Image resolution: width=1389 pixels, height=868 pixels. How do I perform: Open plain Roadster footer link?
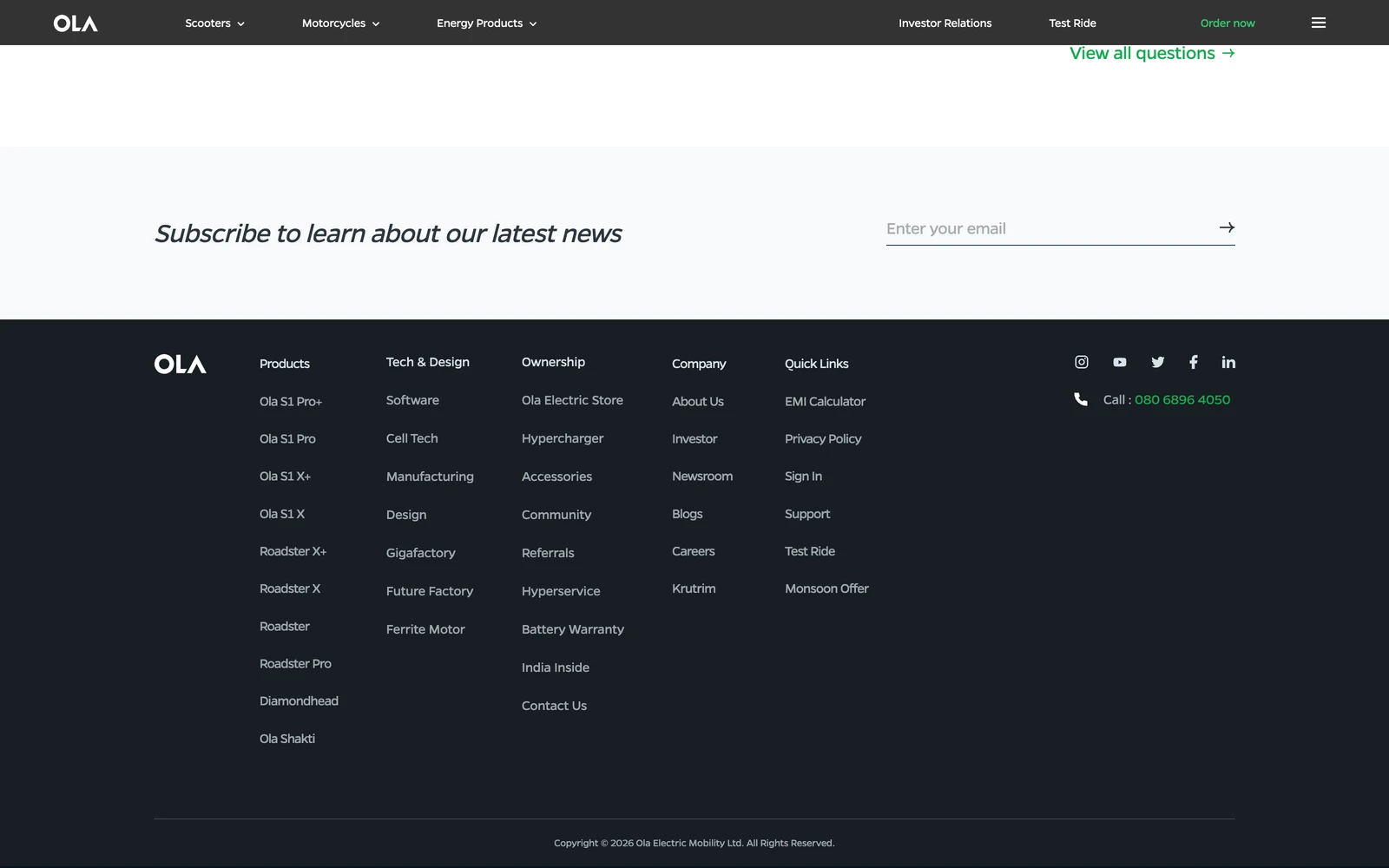(x=285, y=626)
